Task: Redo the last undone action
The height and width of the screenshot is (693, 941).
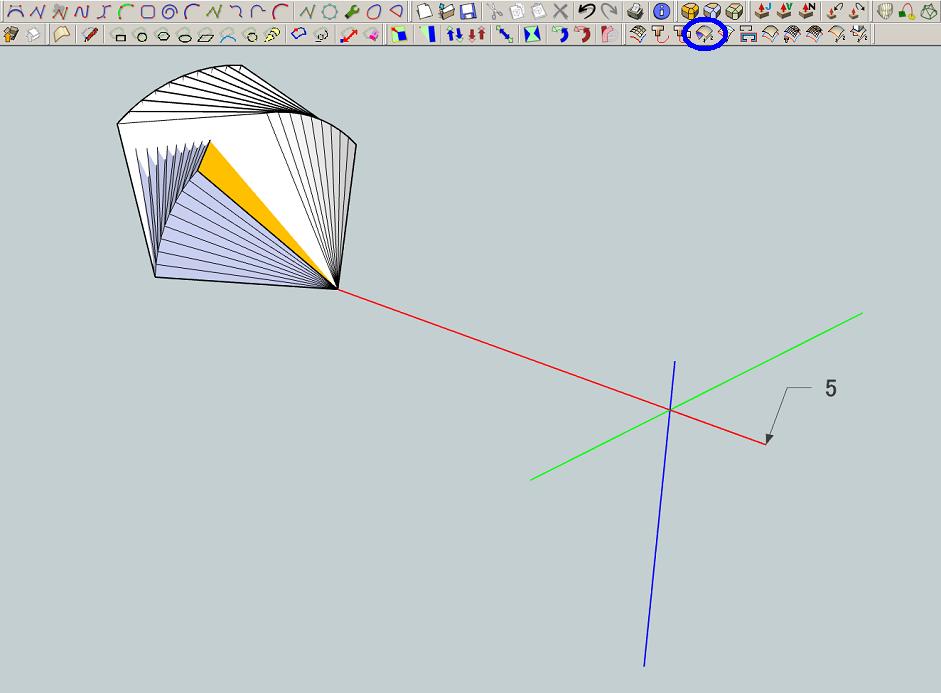Action: click(x=609, y=11)
